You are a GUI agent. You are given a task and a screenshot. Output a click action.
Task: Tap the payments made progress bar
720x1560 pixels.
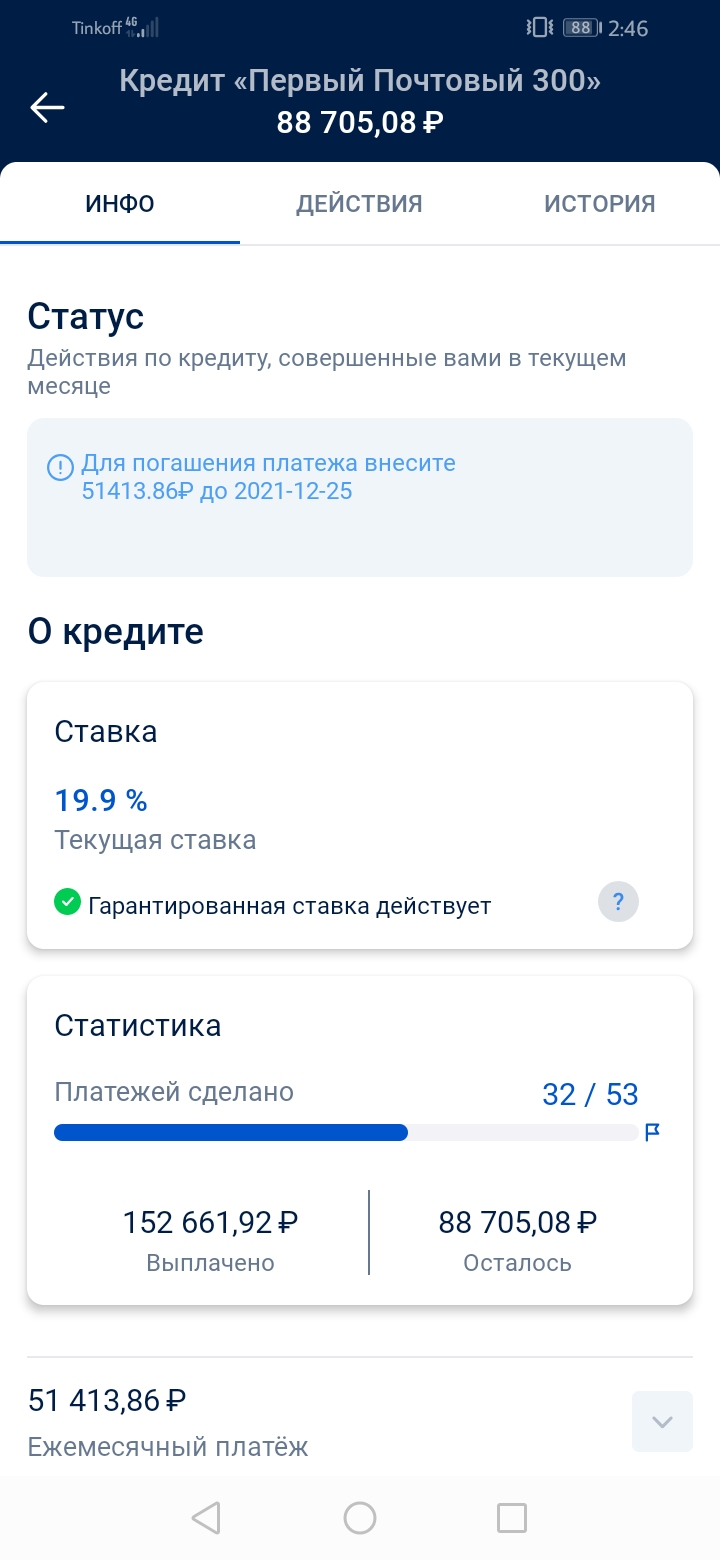pos(346,1132)
